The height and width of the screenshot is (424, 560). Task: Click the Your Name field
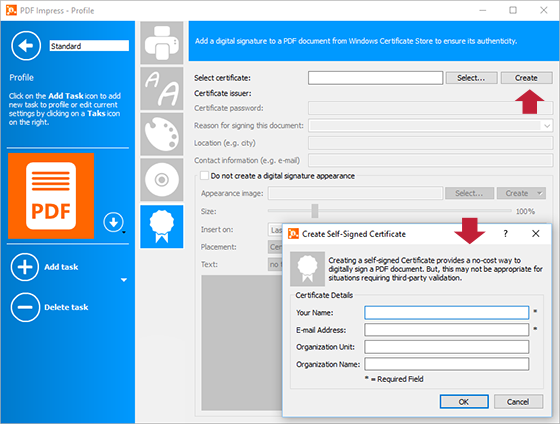click(x=446, y=313)
